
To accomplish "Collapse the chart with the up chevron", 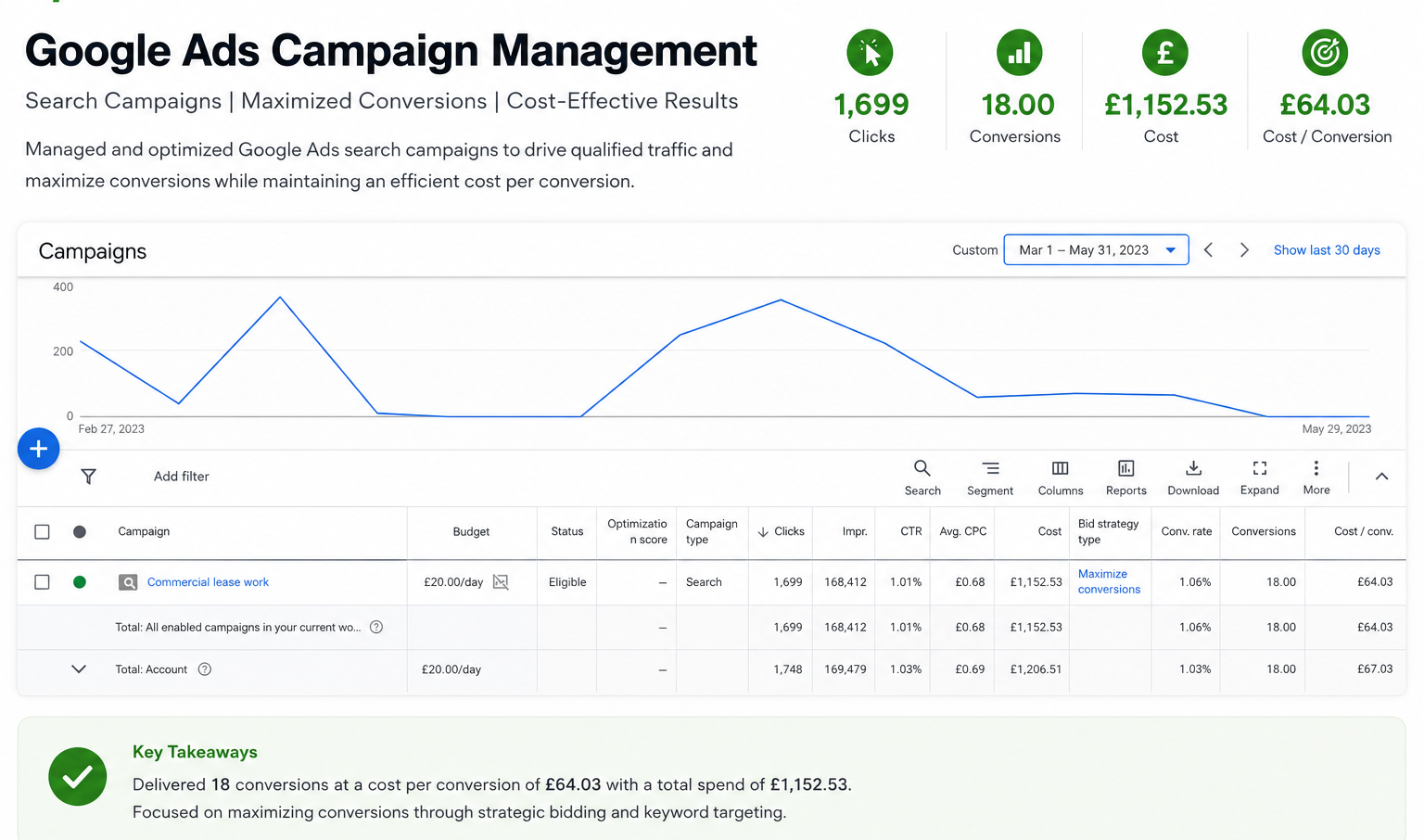I will 1381,477.
